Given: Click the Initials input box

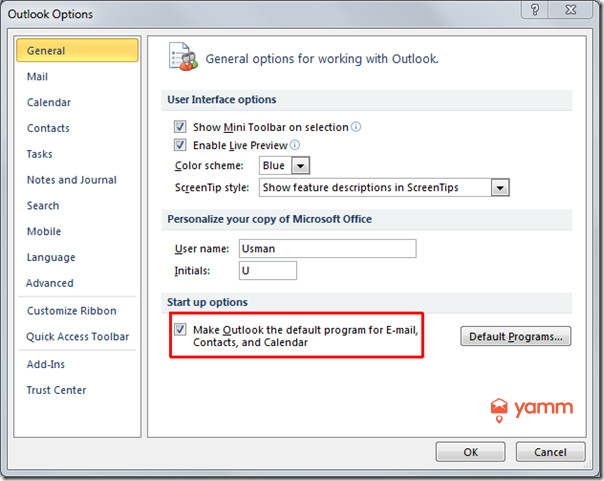Looking at the screenshot, I should 267,271.
